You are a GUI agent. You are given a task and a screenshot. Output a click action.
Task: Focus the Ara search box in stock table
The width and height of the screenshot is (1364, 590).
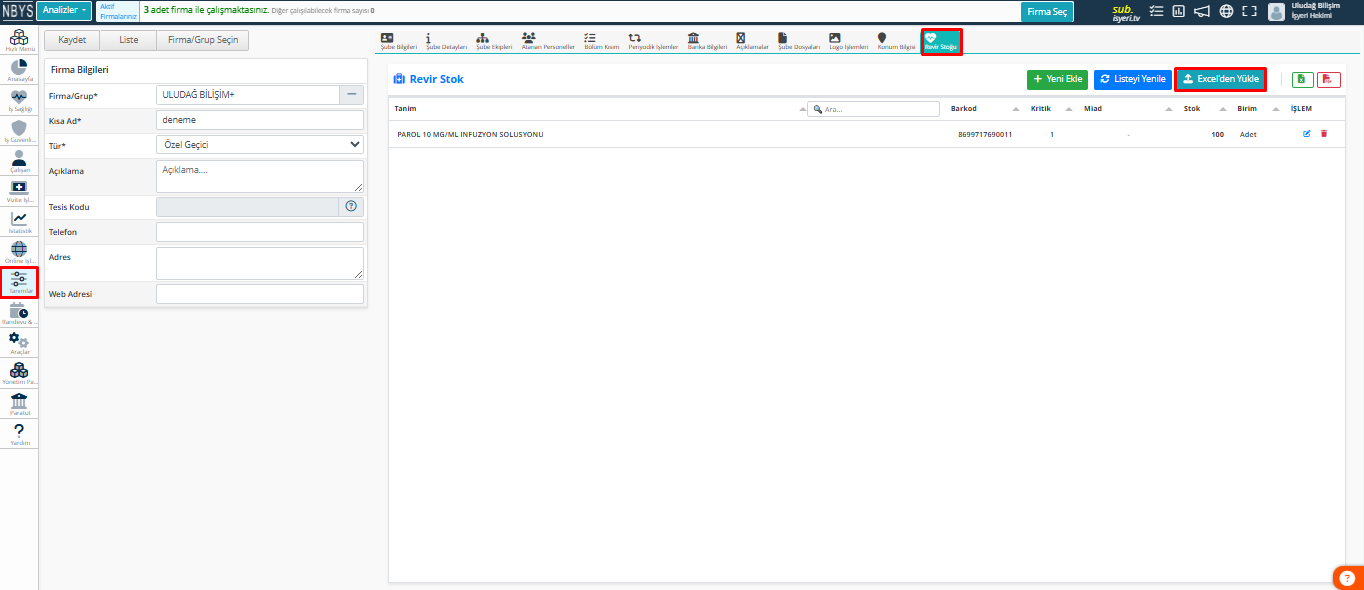[874, 109]
